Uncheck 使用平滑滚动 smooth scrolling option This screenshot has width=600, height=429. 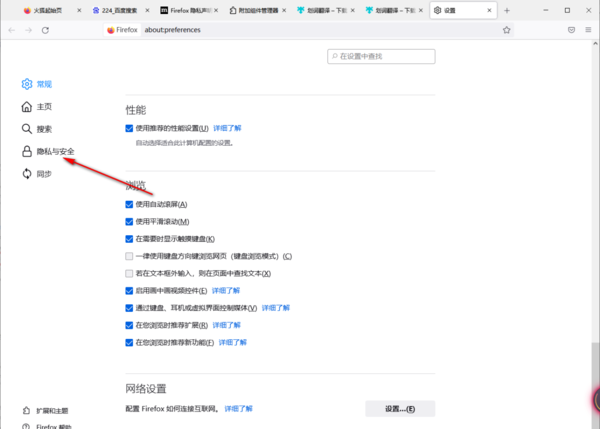129,221
